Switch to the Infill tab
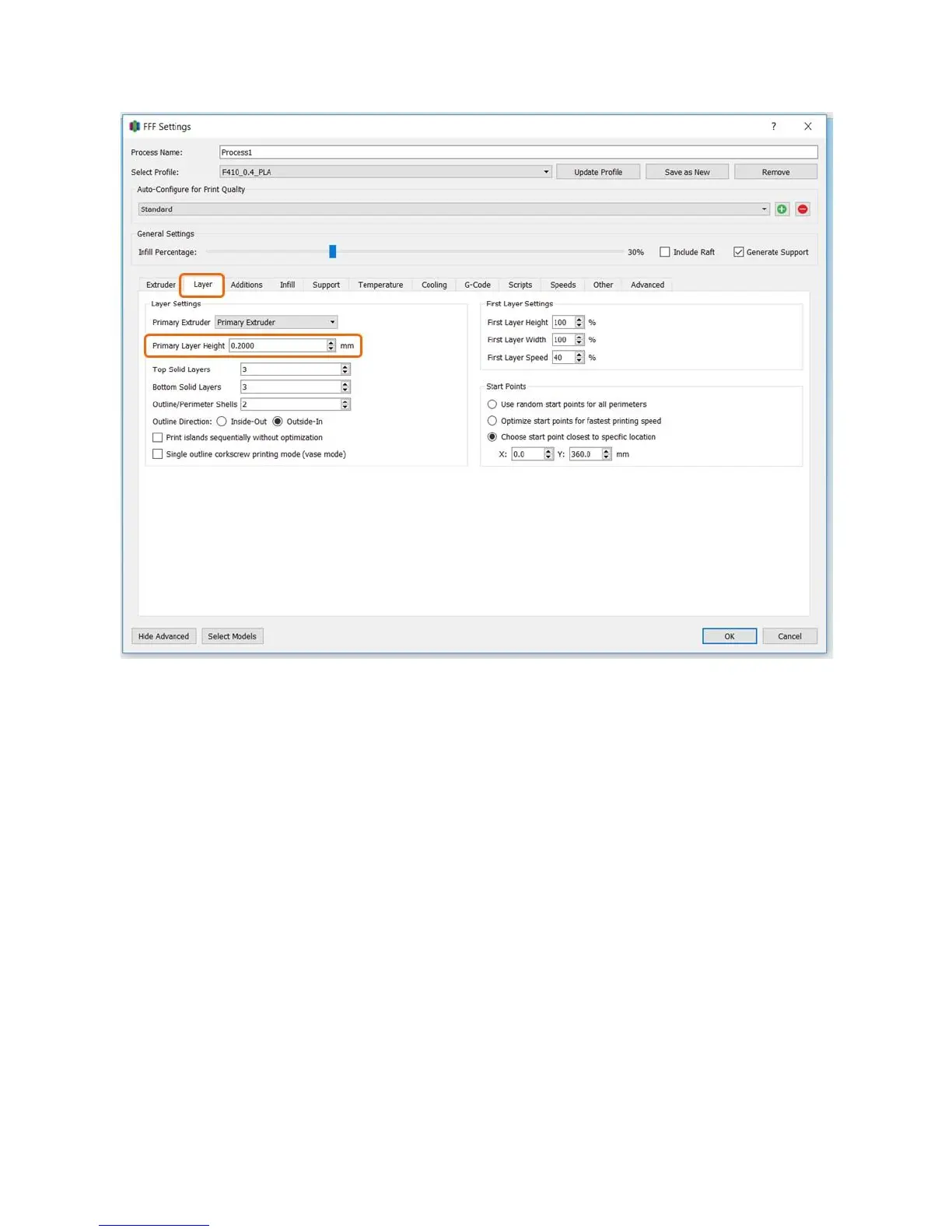Screen dimensions: 952x1232 288,285
